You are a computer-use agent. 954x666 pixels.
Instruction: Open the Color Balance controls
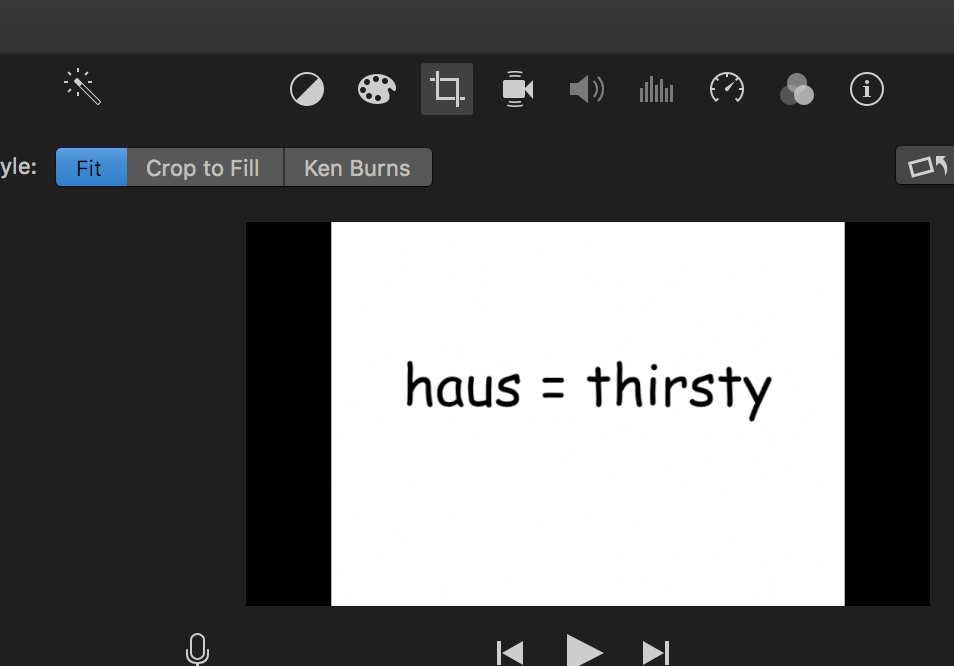[307, 90]
